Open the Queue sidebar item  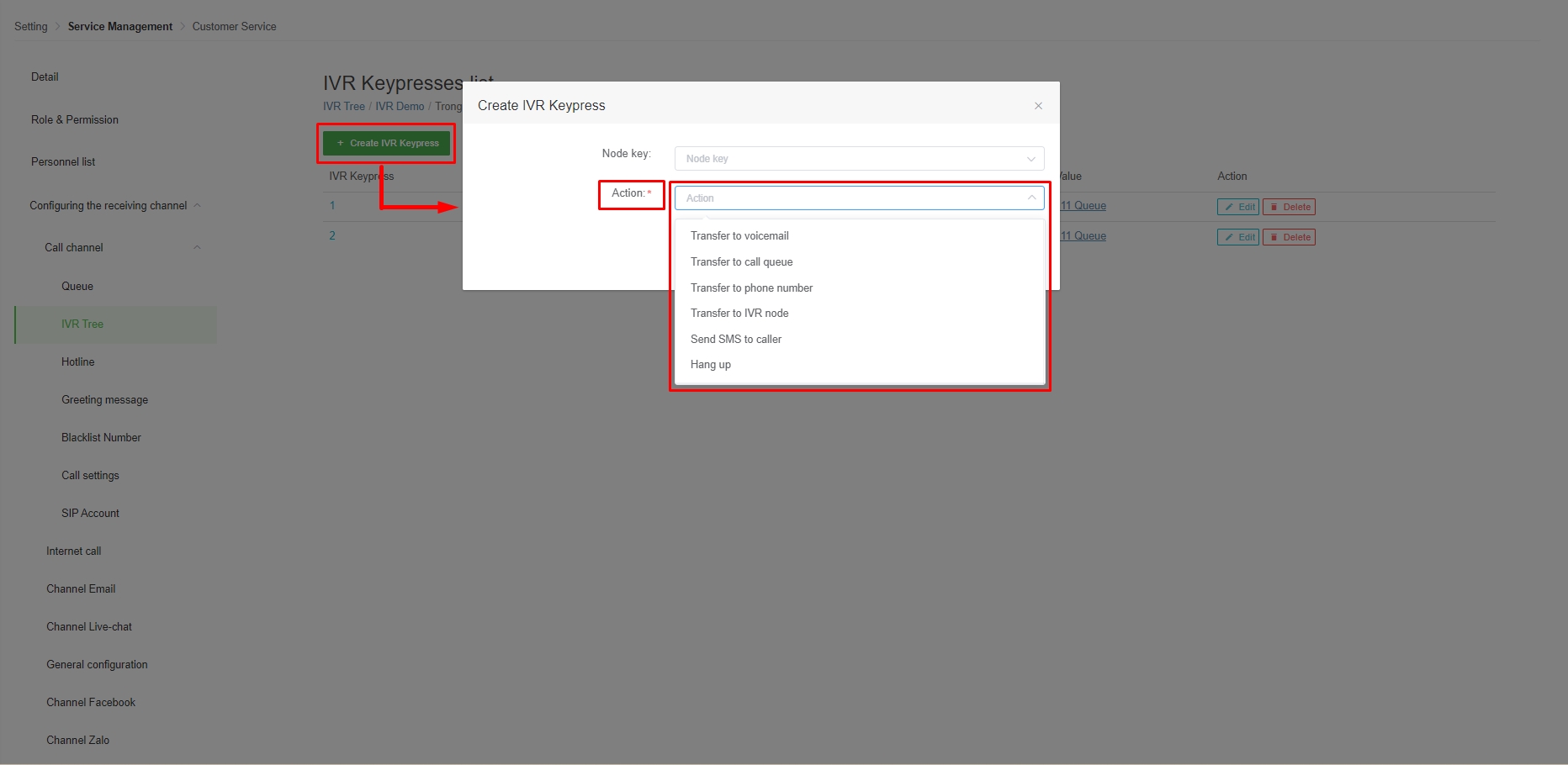point(77,287)
